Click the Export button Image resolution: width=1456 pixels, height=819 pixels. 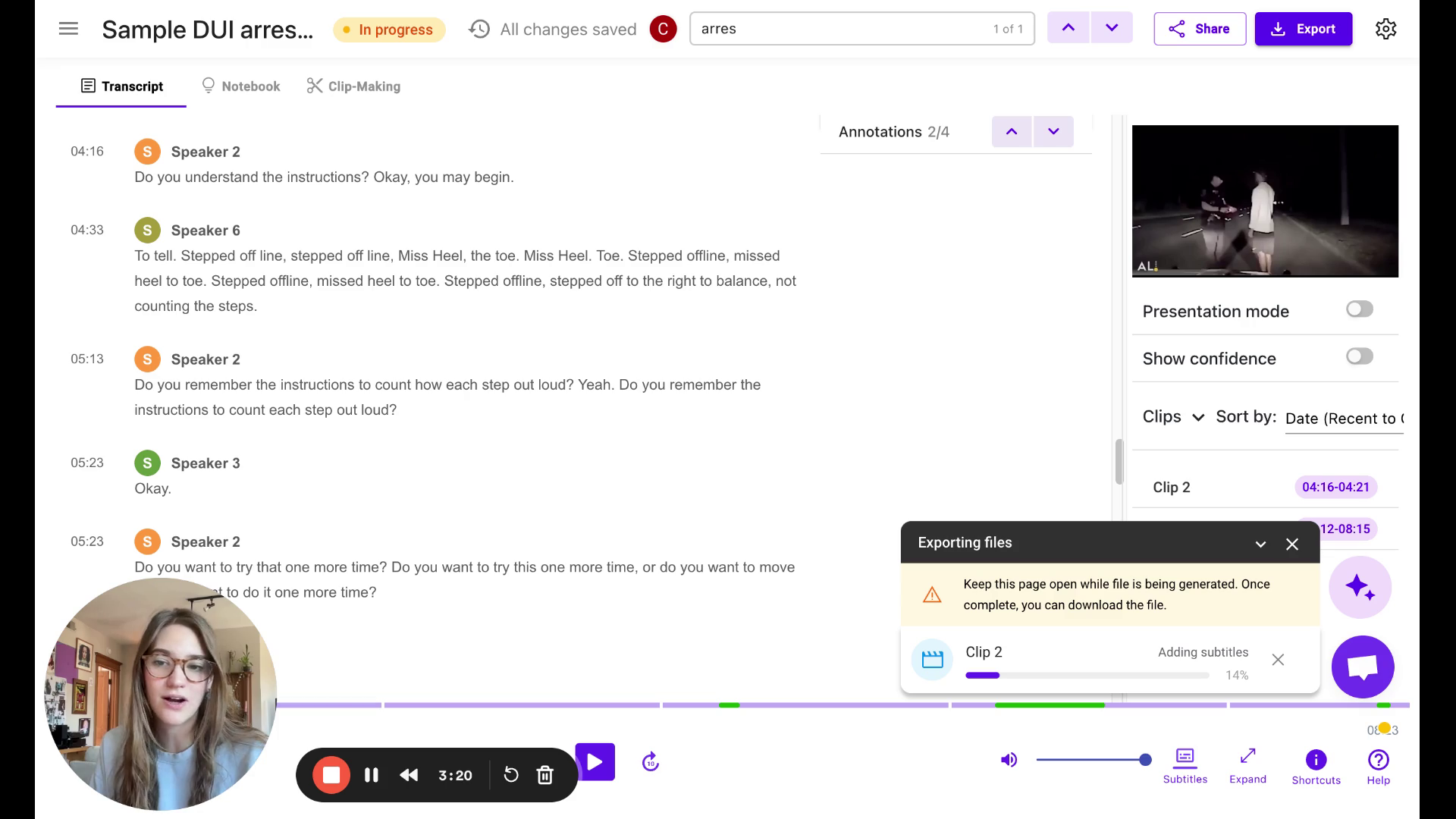[x=1303, y=29]
